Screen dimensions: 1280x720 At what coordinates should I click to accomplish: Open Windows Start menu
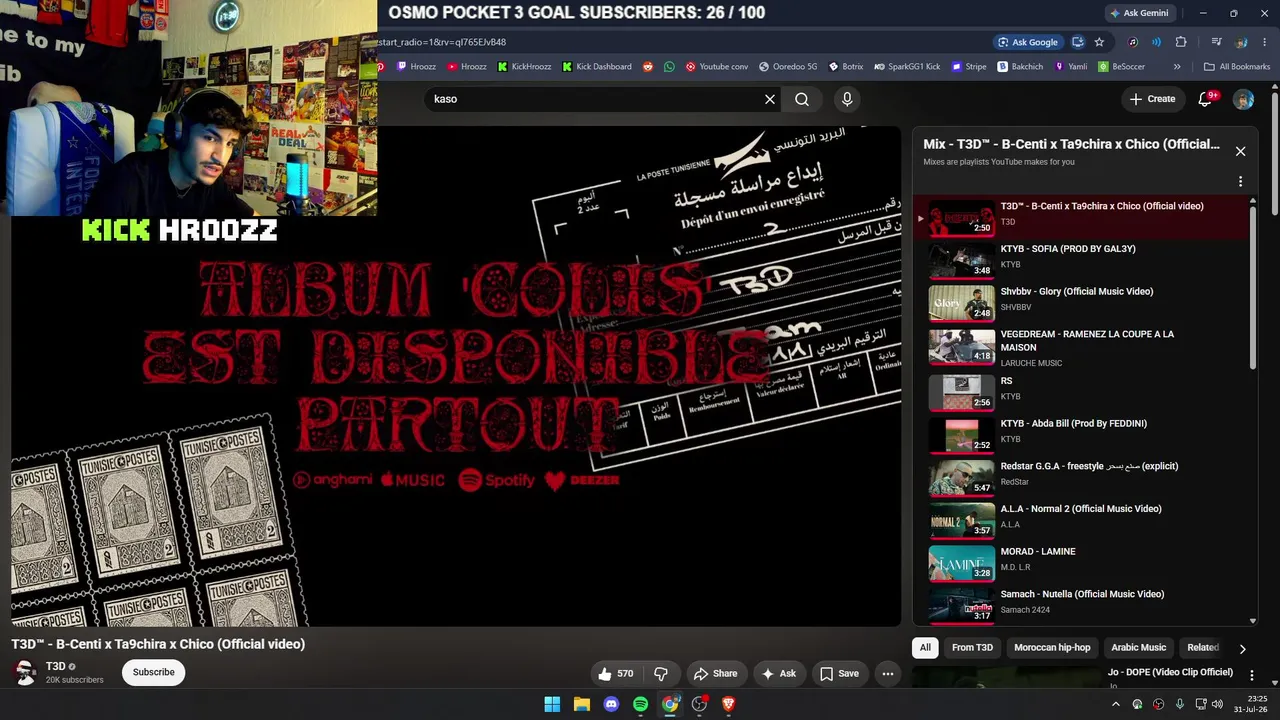552,704
